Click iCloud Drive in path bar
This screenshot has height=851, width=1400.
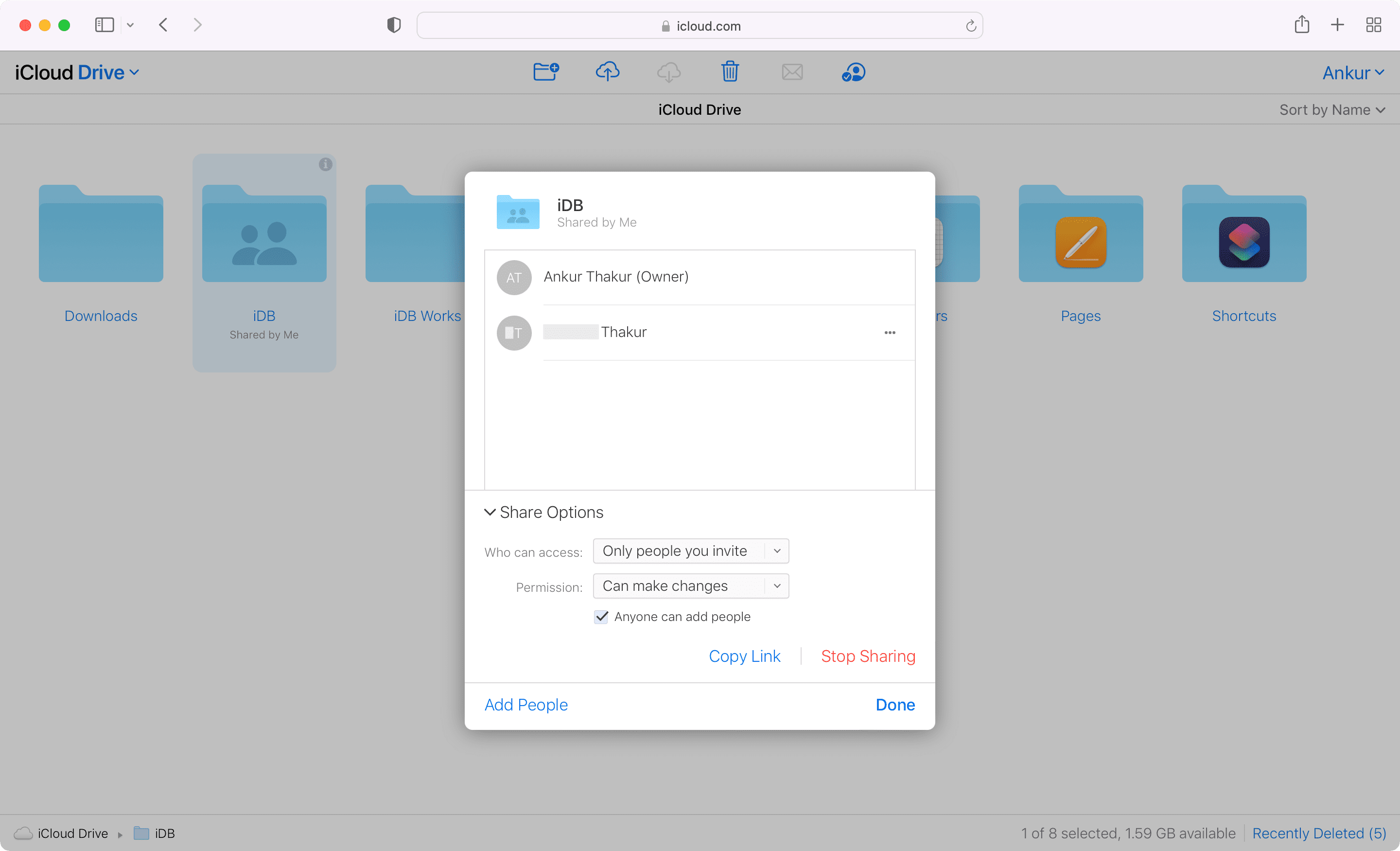coord(61,833)
